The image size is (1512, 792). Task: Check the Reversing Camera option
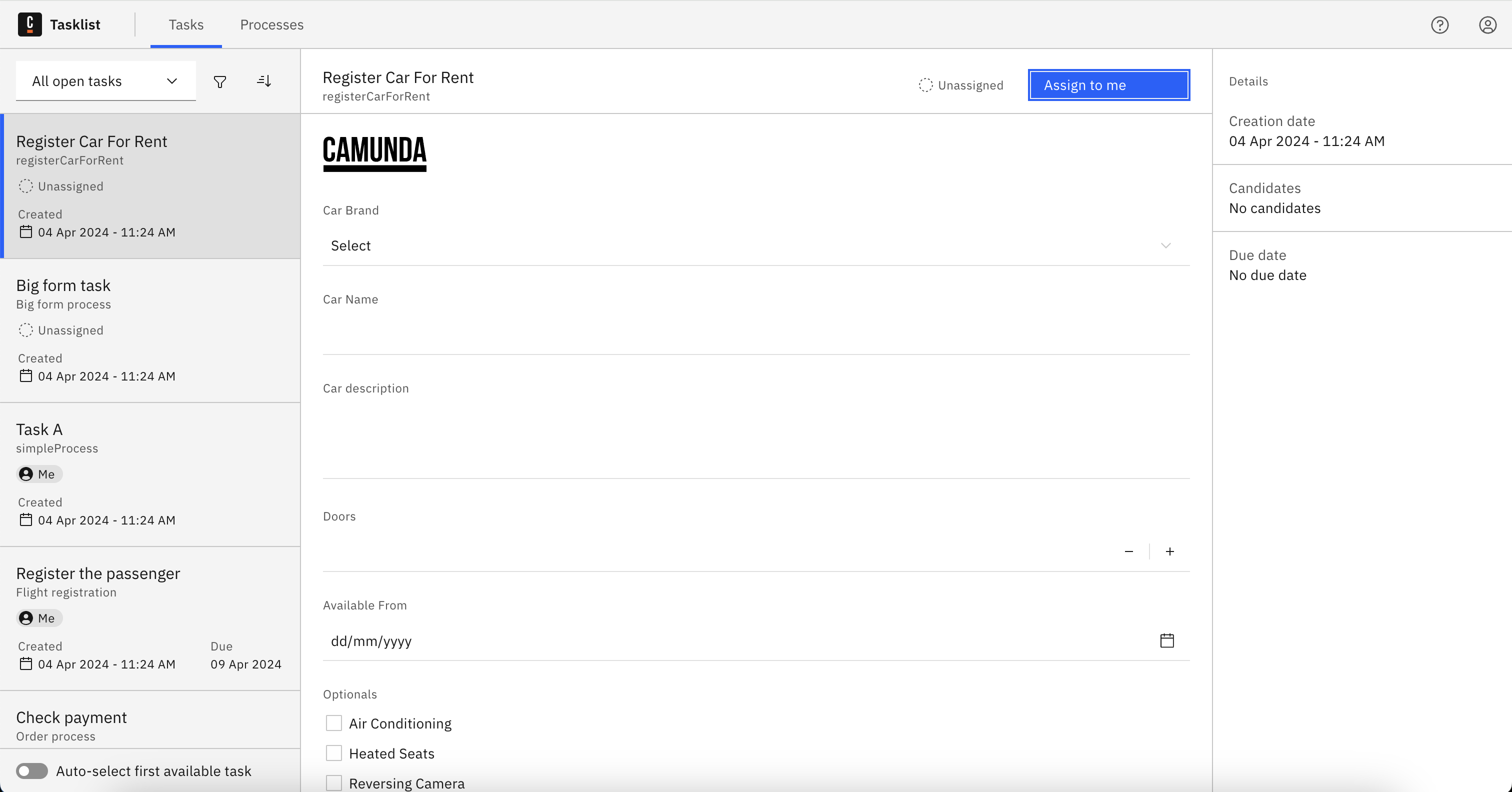[334, 782]
